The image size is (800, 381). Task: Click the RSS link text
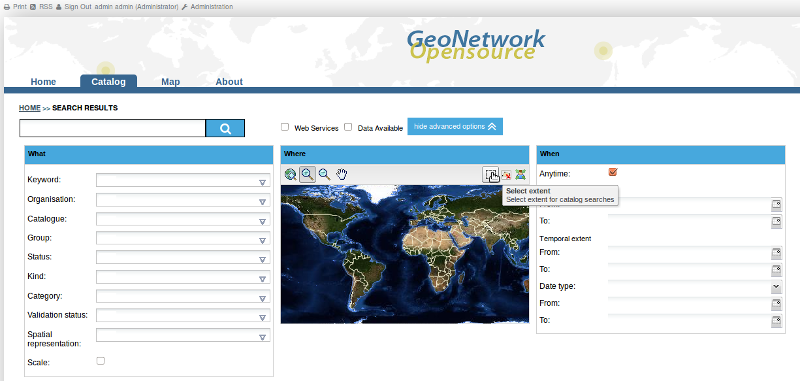coord(46,7)
